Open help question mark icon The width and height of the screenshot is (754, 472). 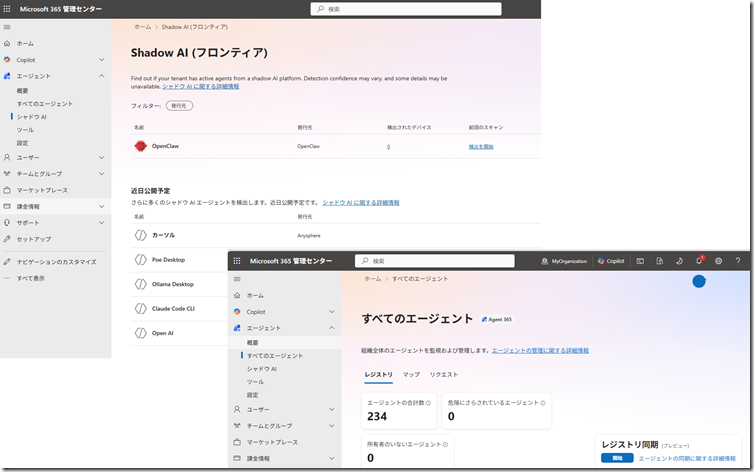(x=738, y=261)
